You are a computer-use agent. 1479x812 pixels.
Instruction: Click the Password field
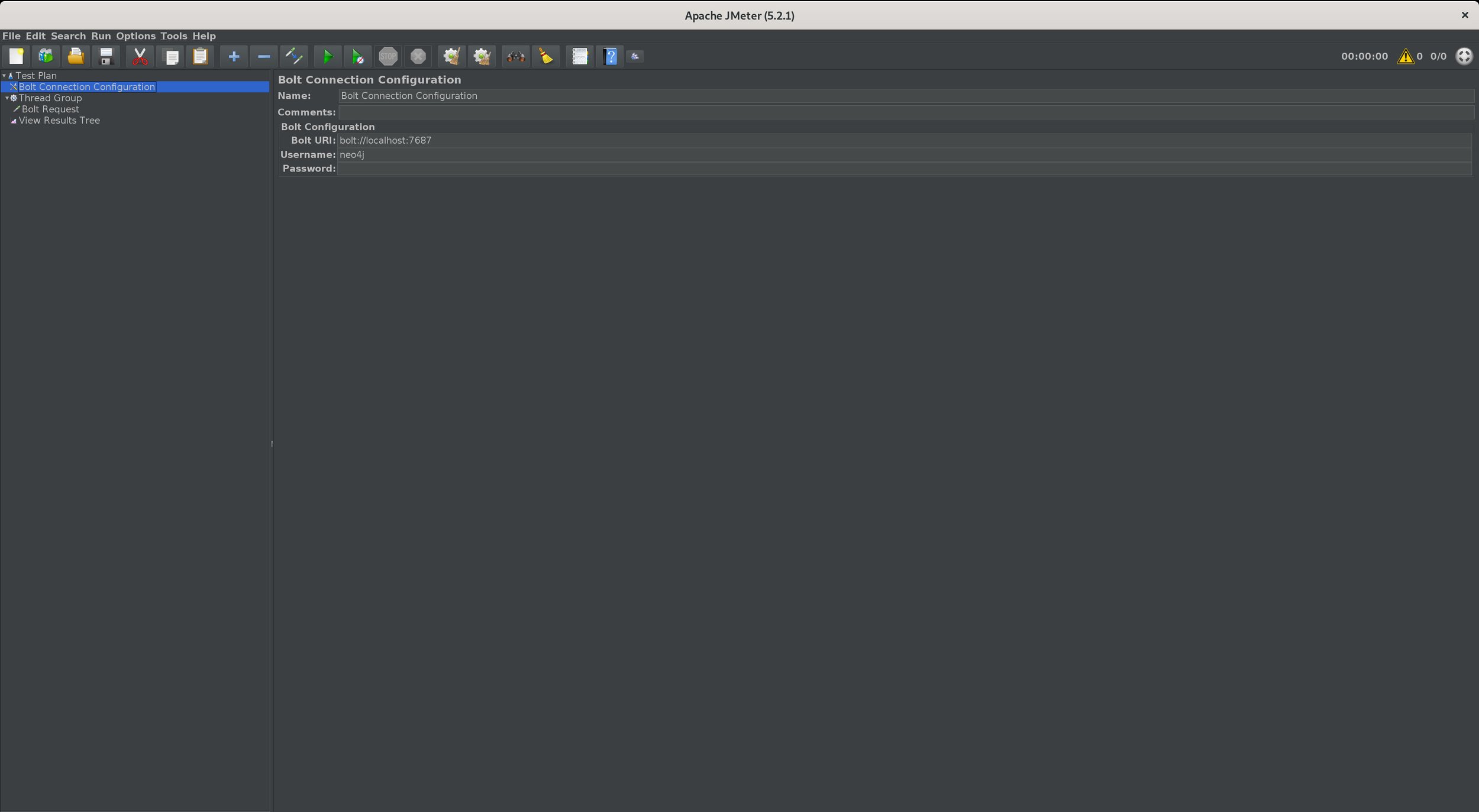point(905,169)
